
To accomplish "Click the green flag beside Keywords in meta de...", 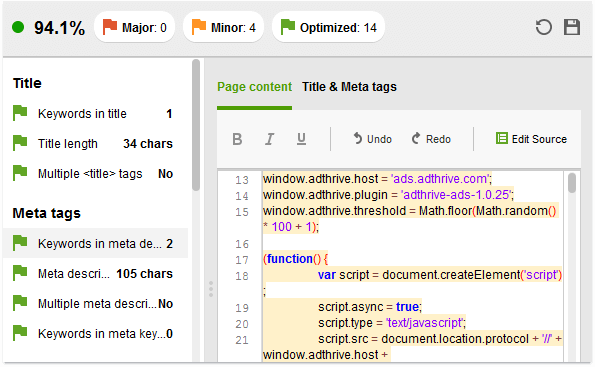I will 20,243.
